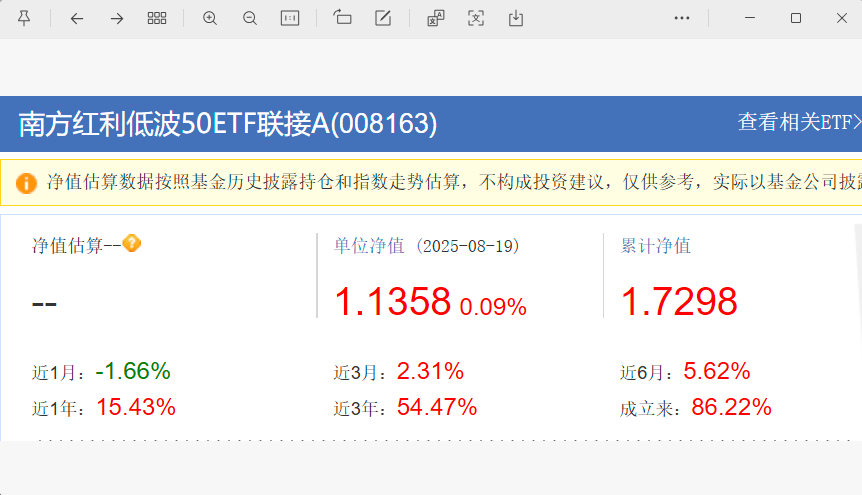
Task: Save the image with download icon
Action: [516, 18]
